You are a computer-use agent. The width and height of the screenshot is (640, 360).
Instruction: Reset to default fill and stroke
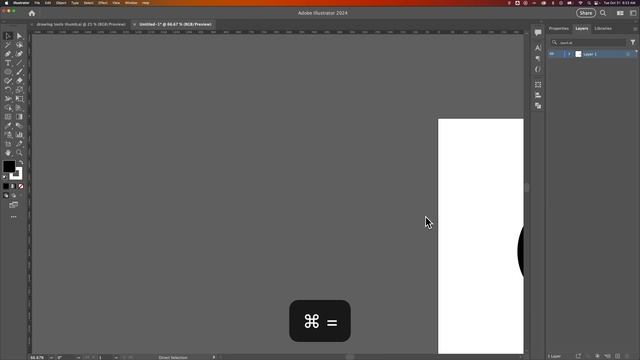coord(4,177)
